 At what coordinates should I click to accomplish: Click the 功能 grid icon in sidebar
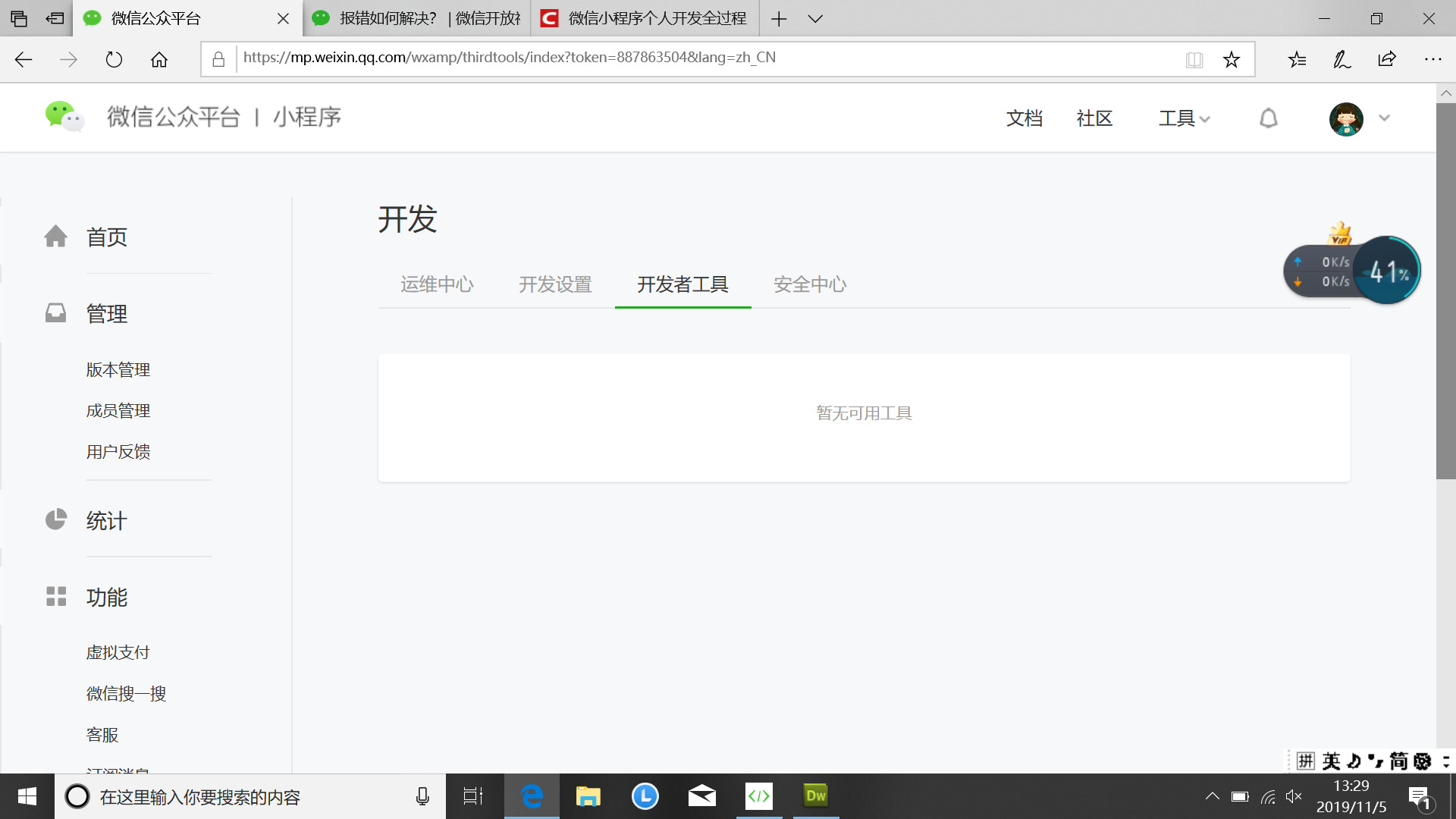(55, 596)
